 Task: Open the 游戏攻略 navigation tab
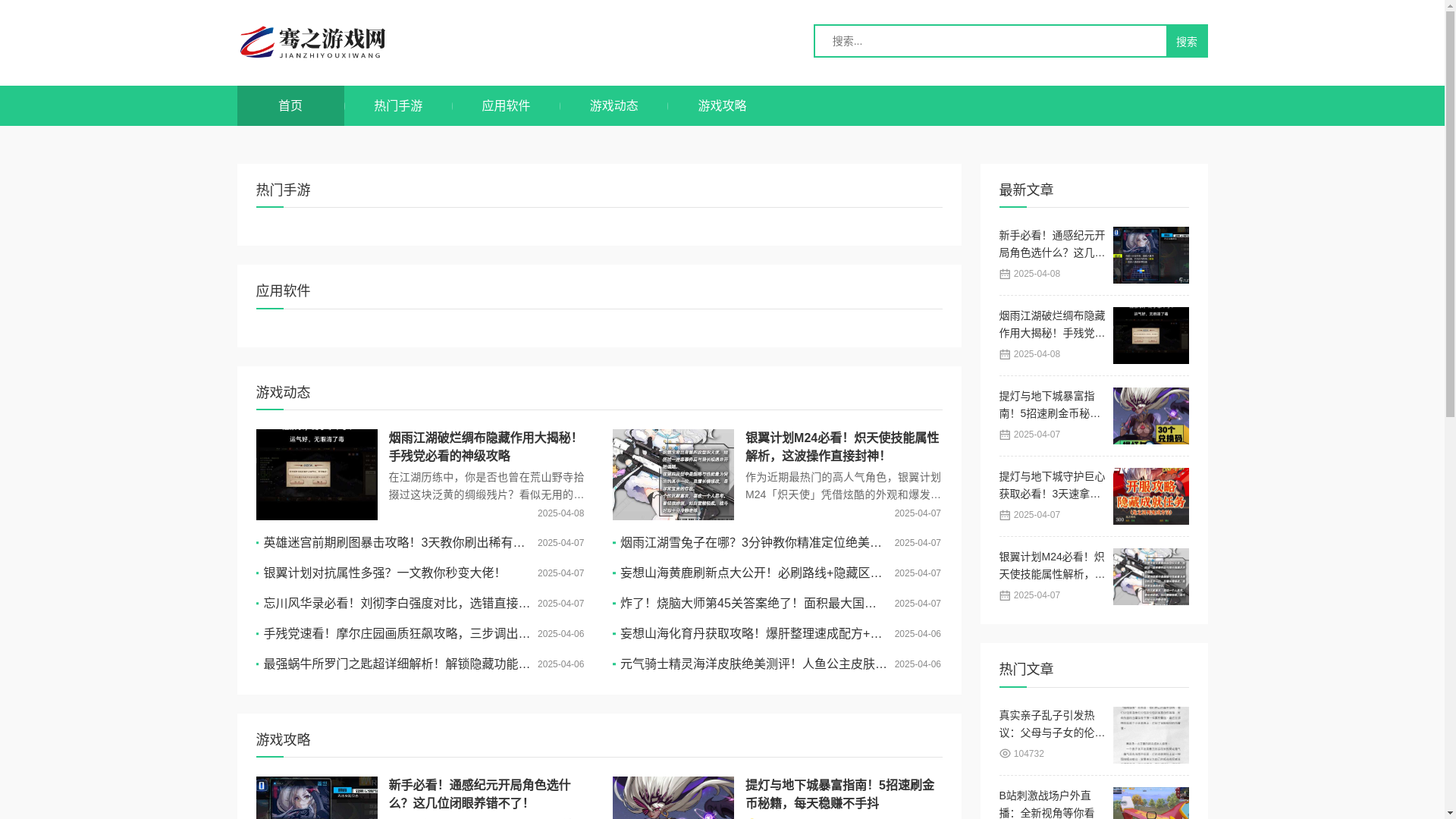pos(722,105)
